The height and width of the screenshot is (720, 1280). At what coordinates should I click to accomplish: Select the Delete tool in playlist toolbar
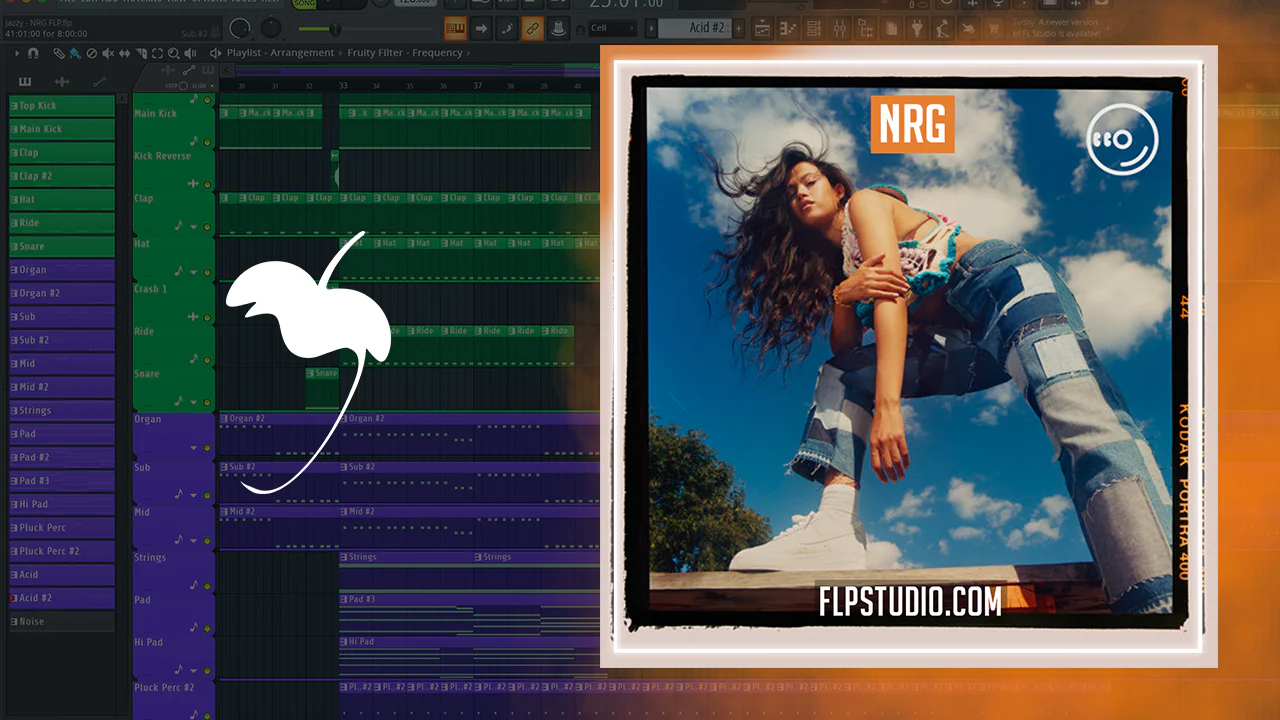pyautogui.click(x=91, y=53)
